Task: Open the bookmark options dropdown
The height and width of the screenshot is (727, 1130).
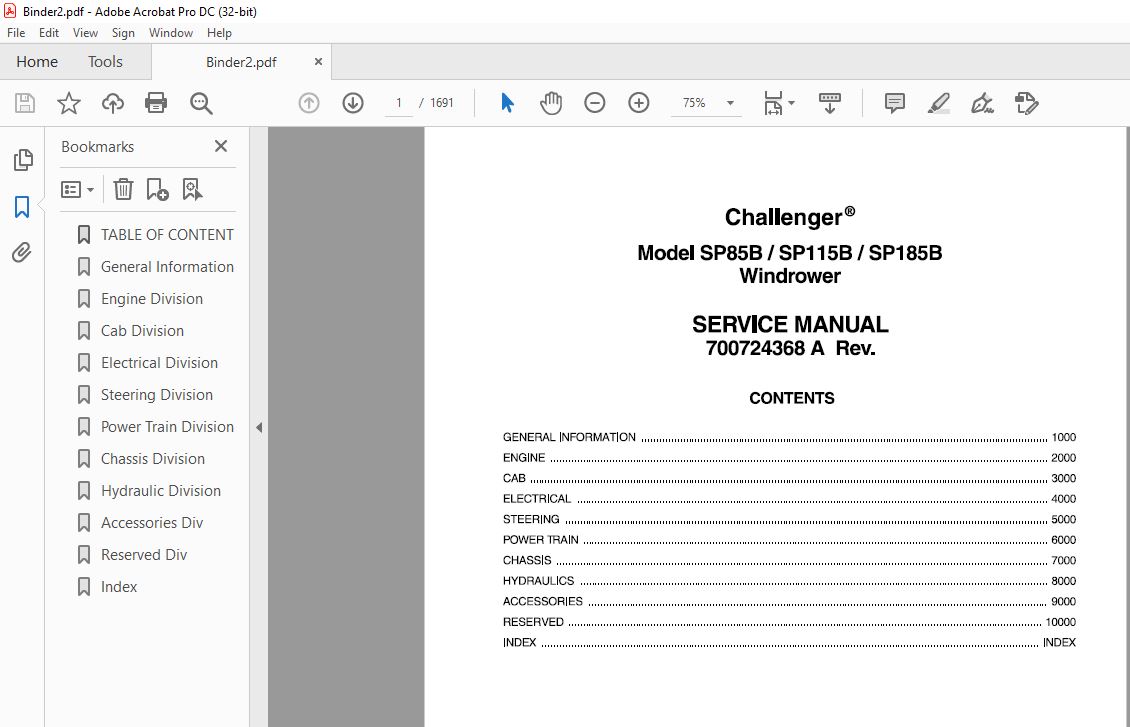Action: tap(77, 189)
